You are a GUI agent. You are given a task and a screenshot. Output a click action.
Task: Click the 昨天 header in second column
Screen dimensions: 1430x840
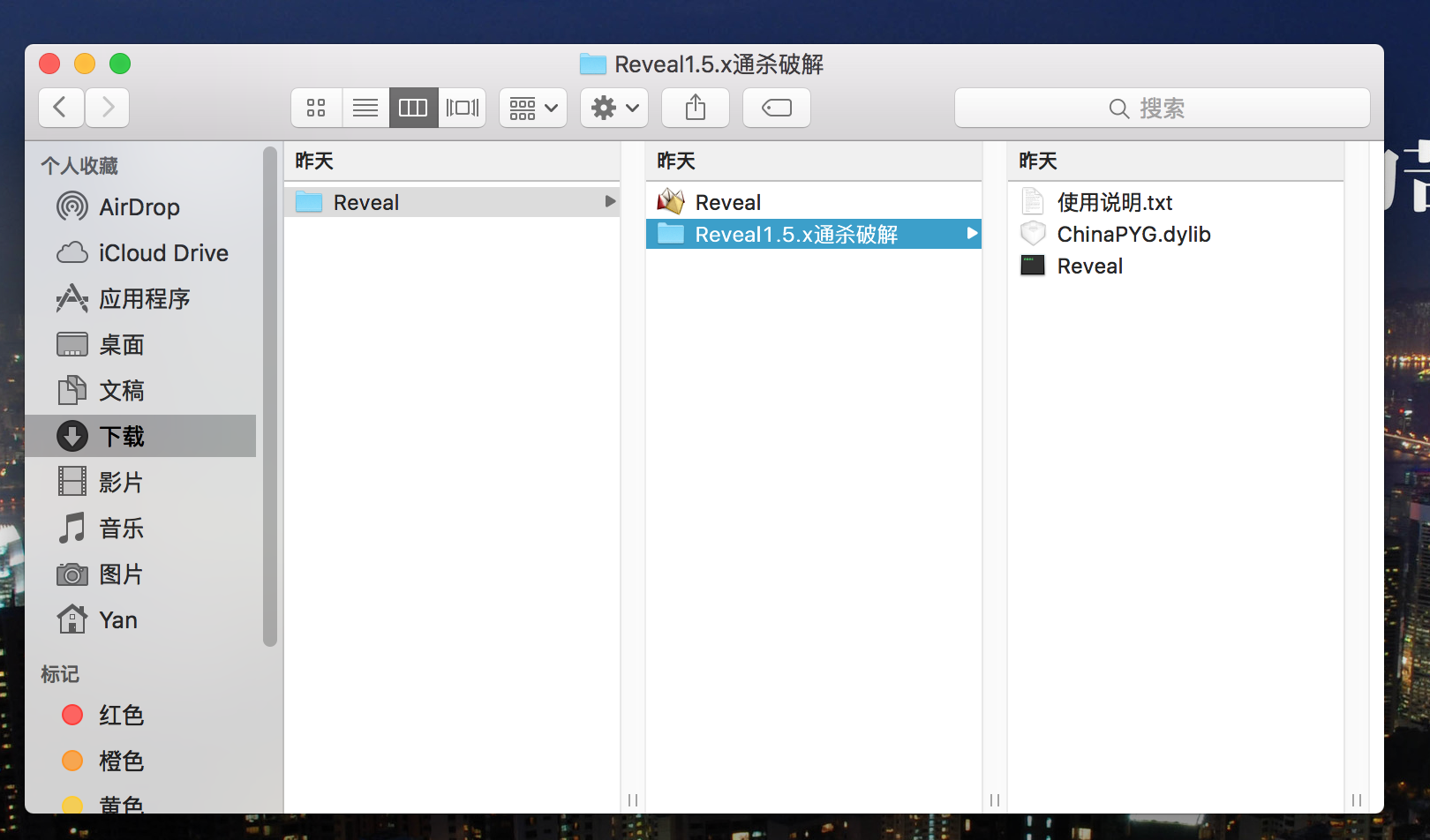[676, 161]
